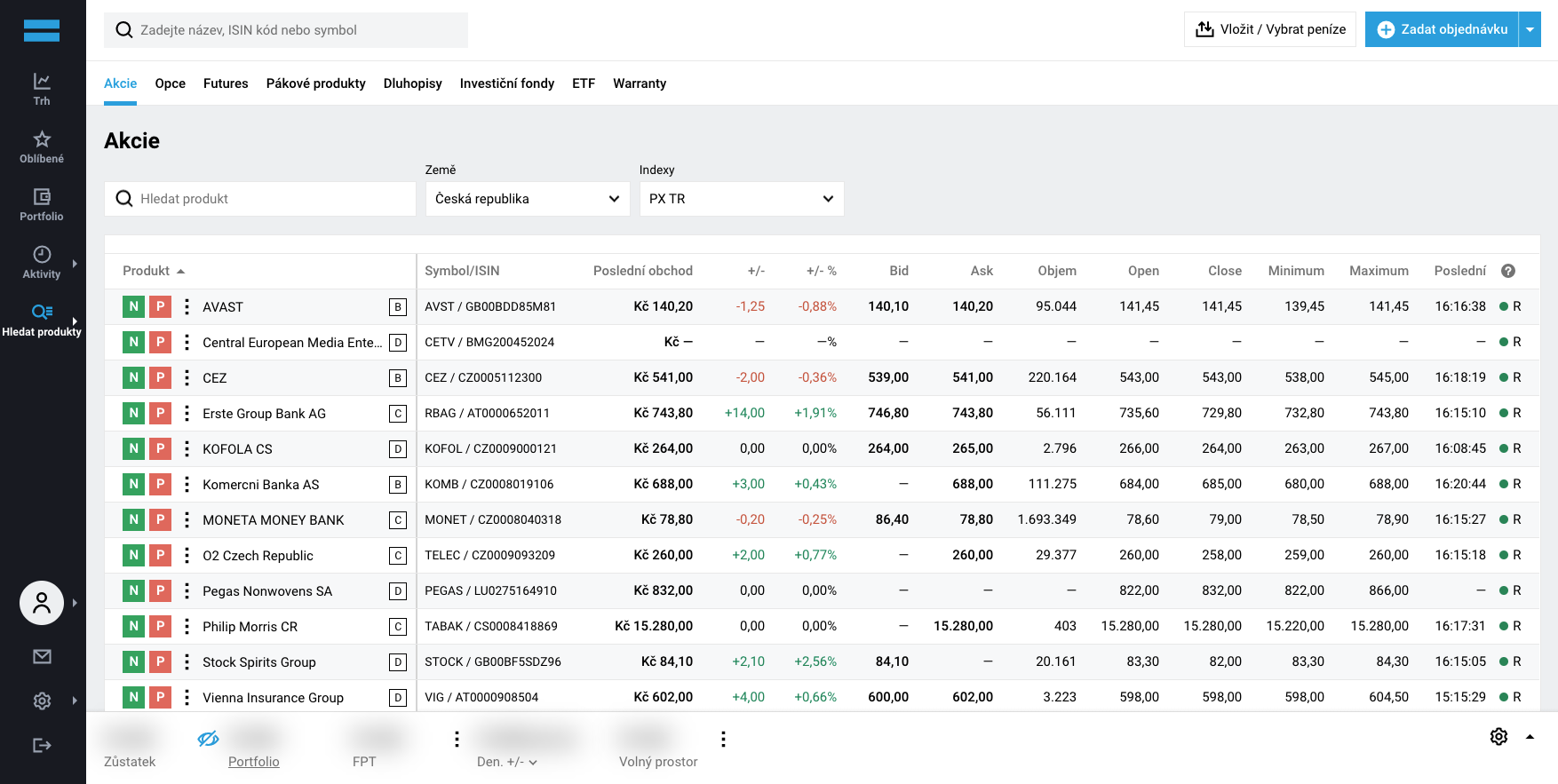Sort by Produkt column header

tap(154, 271)
